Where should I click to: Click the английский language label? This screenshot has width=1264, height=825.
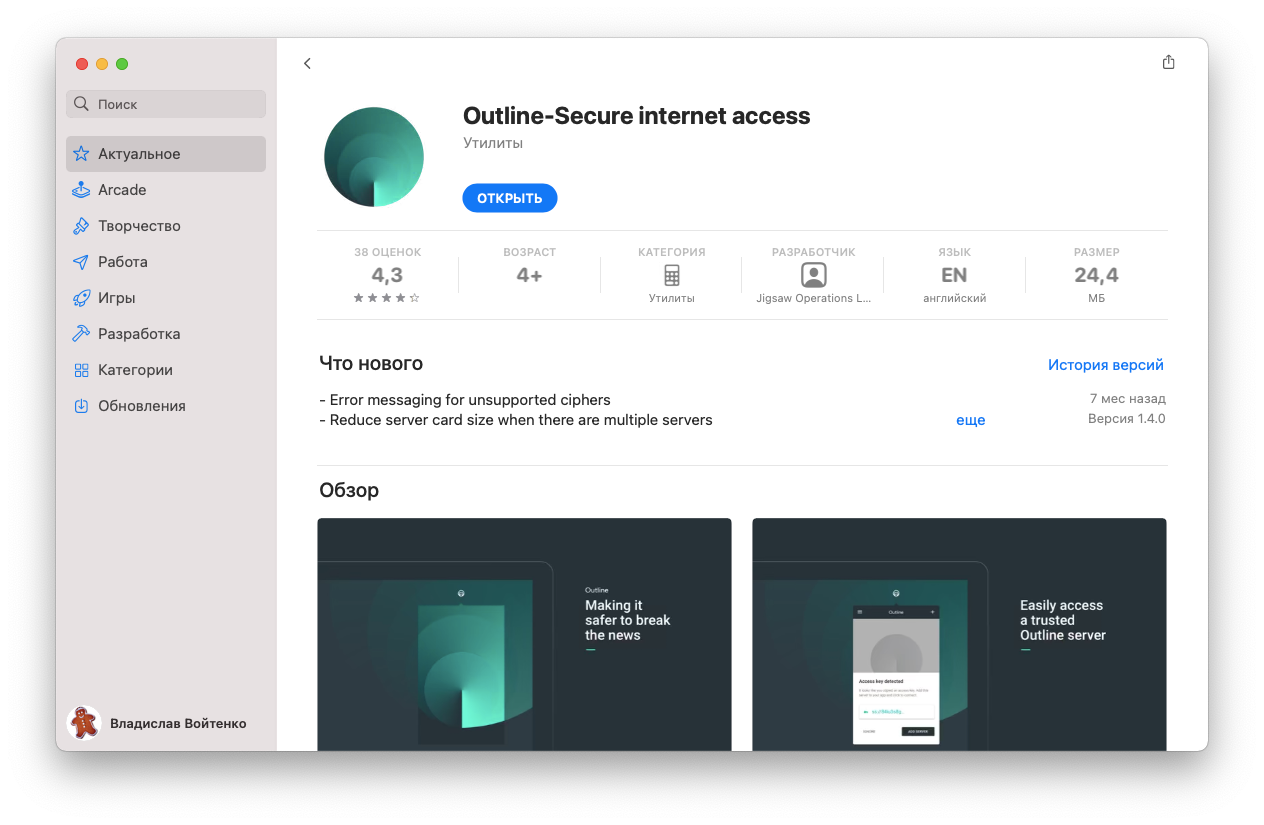tap(955, 298)
